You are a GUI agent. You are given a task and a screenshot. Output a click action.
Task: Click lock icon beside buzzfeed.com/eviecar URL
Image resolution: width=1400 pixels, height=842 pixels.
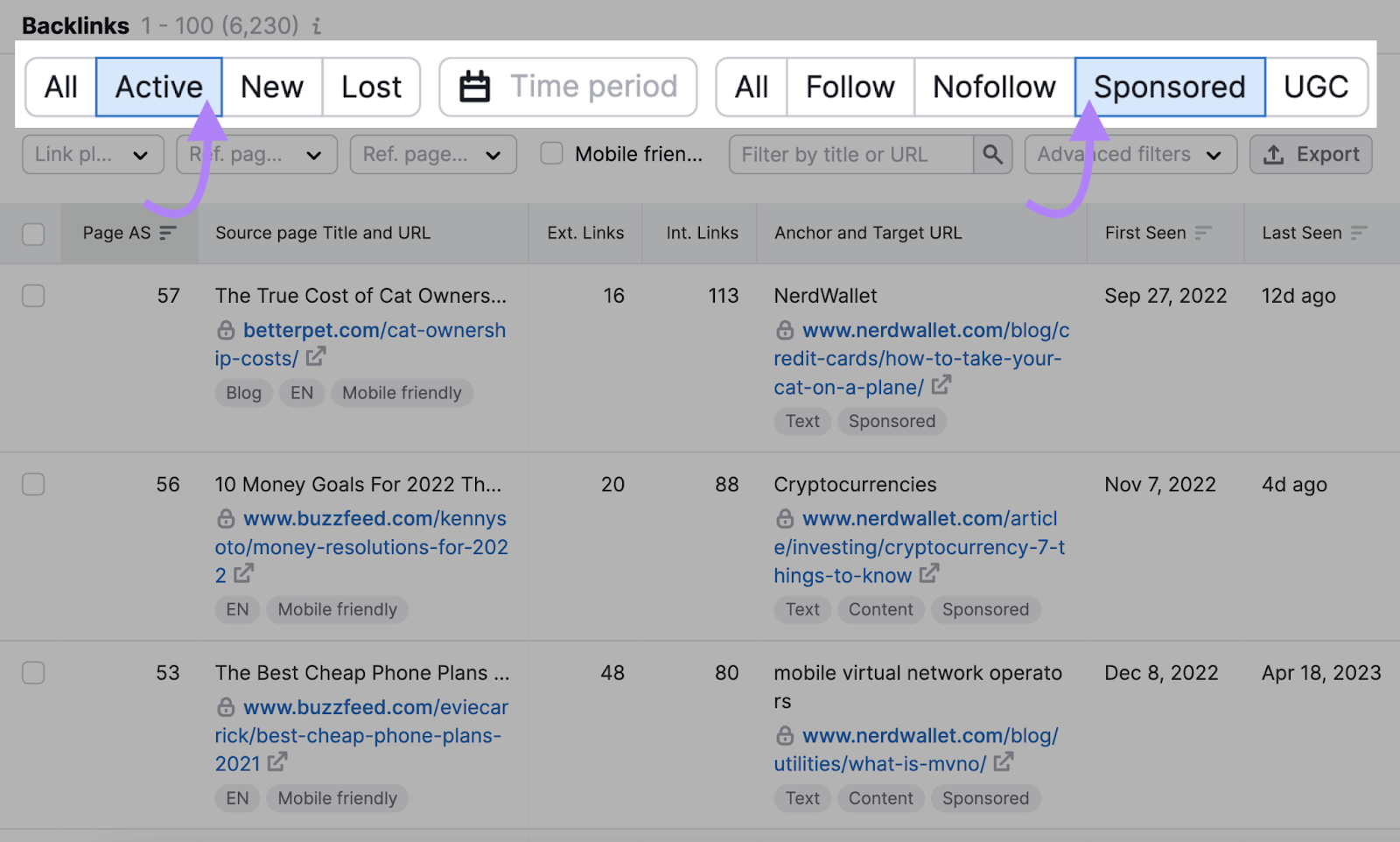[x=226, y=706]
